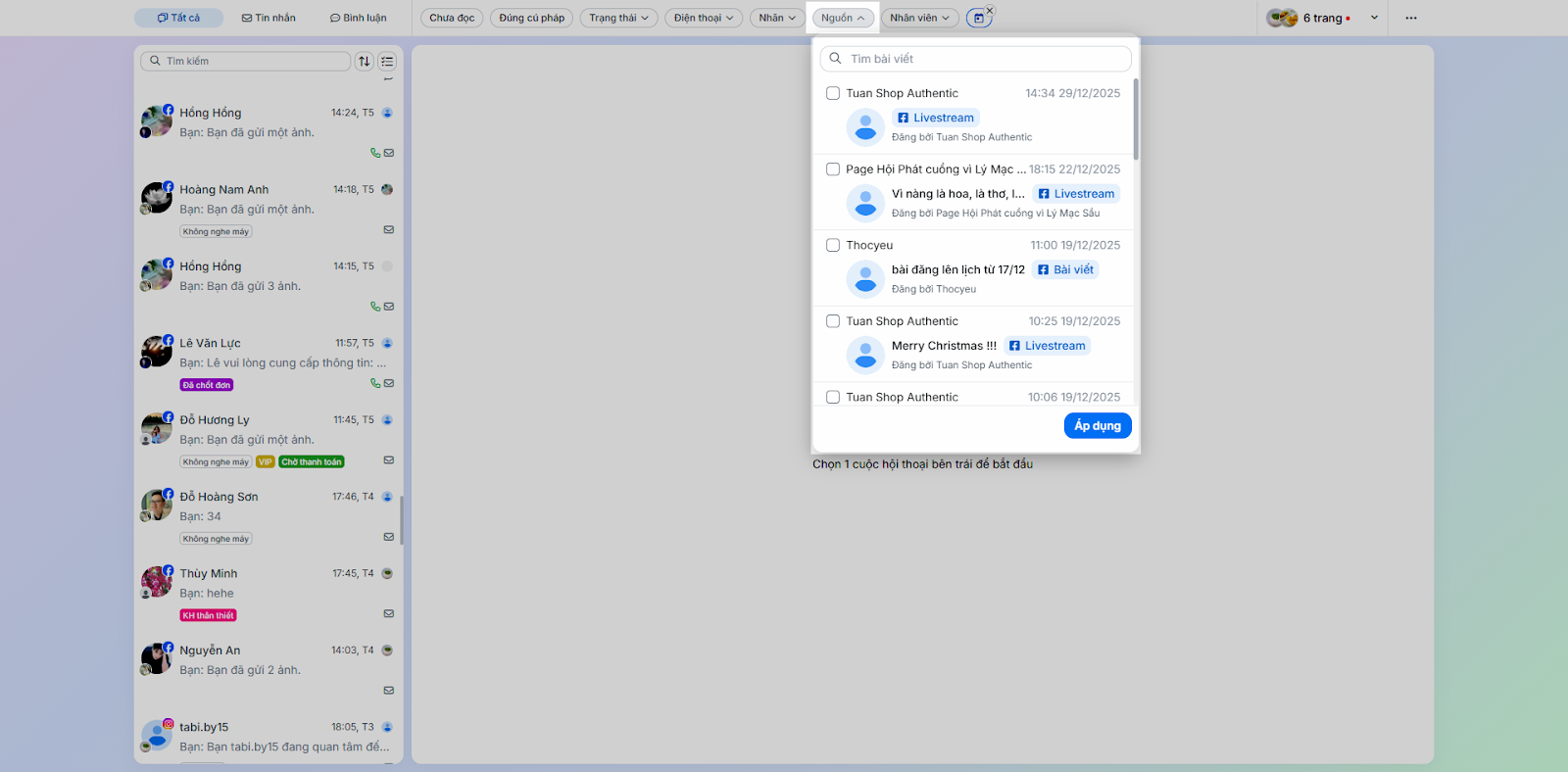This screenshot has width=1568, height=772.
Task: Expand the Trạng thái dropdown
Action: coord(619,18)
